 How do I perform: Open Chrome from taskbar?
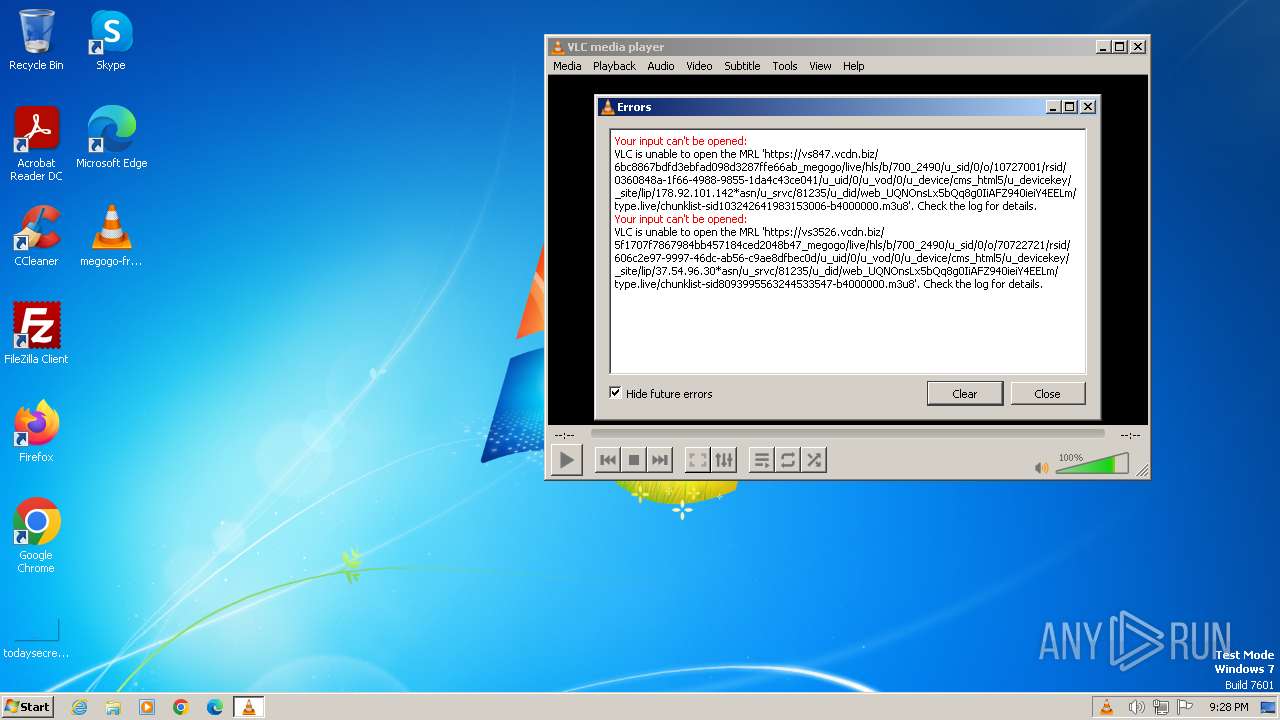(x=181, y=707)
